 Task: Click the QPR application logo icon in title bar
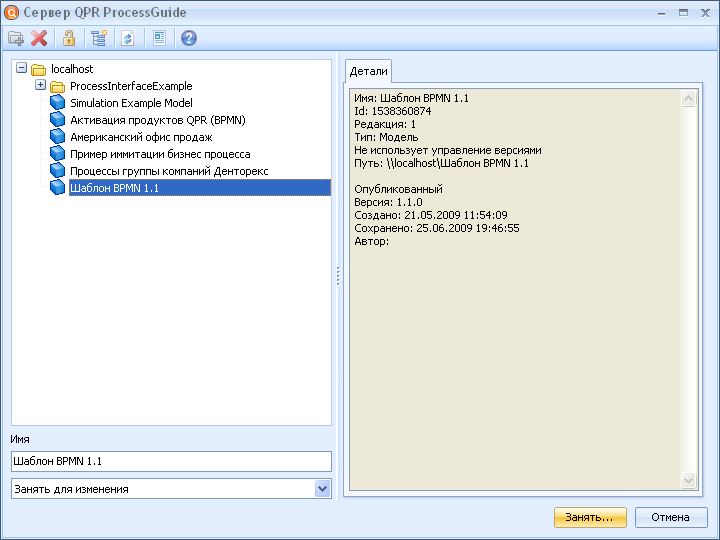[11, 12]
